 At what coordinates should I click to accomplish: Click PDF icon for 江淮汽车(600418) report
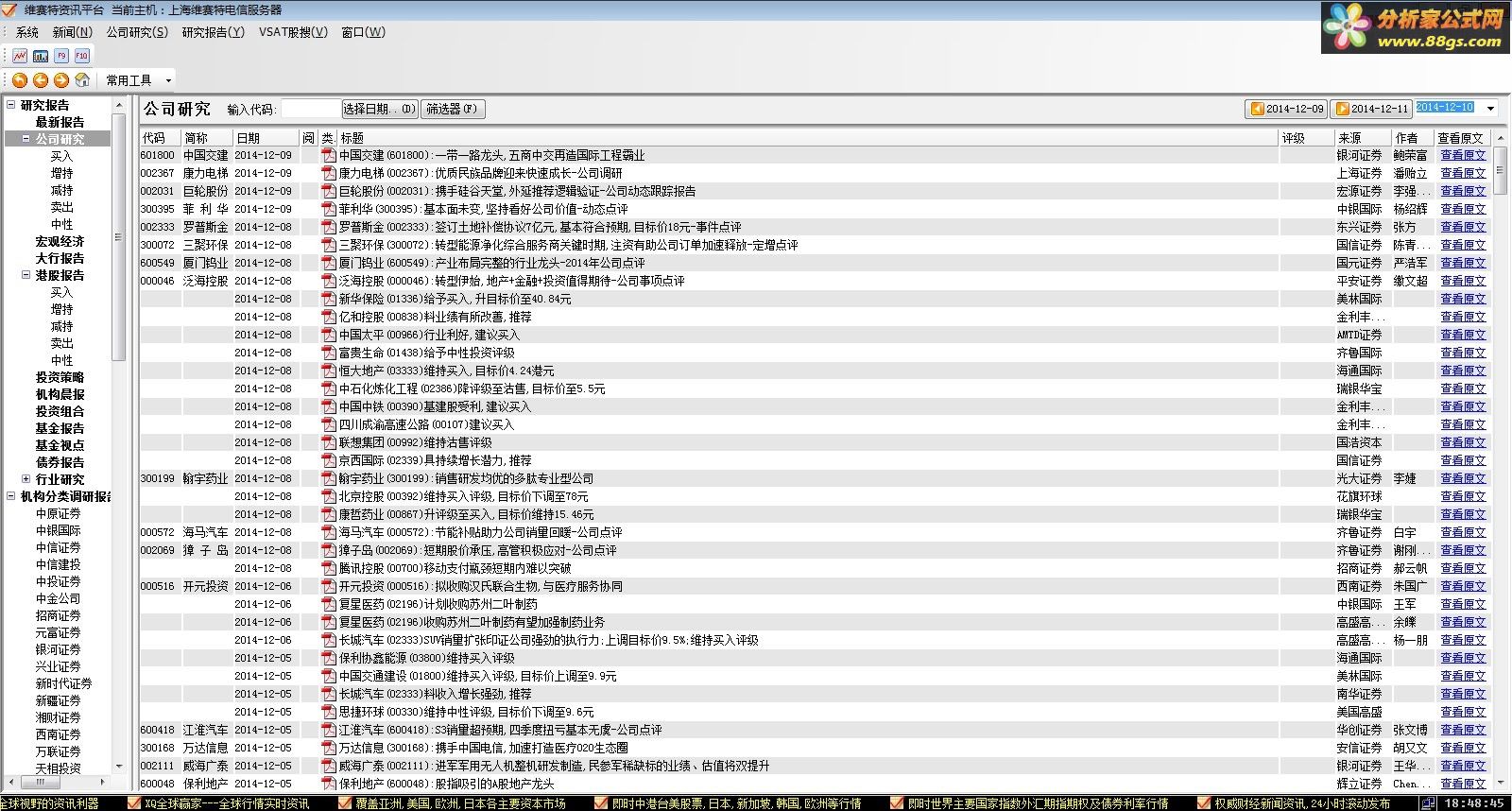coord(329,730)
